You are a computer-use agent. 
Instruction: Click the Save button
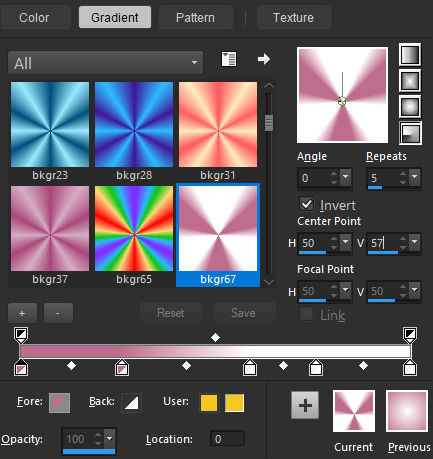pos(244,313)
